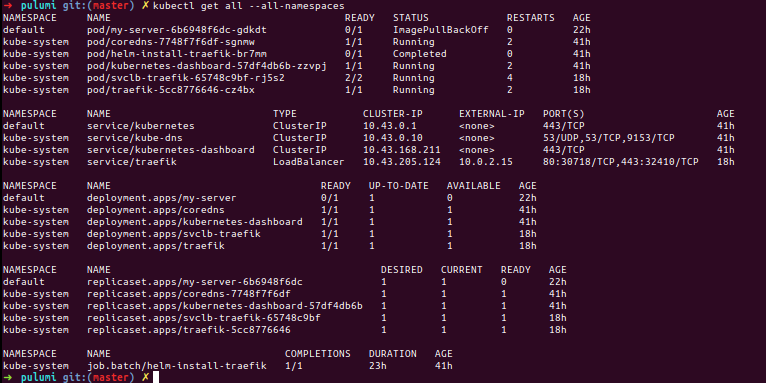Click service/kubernetes entry
This screenshot has width=766, height=383.
pyautogui.click(x=141, y=126)
